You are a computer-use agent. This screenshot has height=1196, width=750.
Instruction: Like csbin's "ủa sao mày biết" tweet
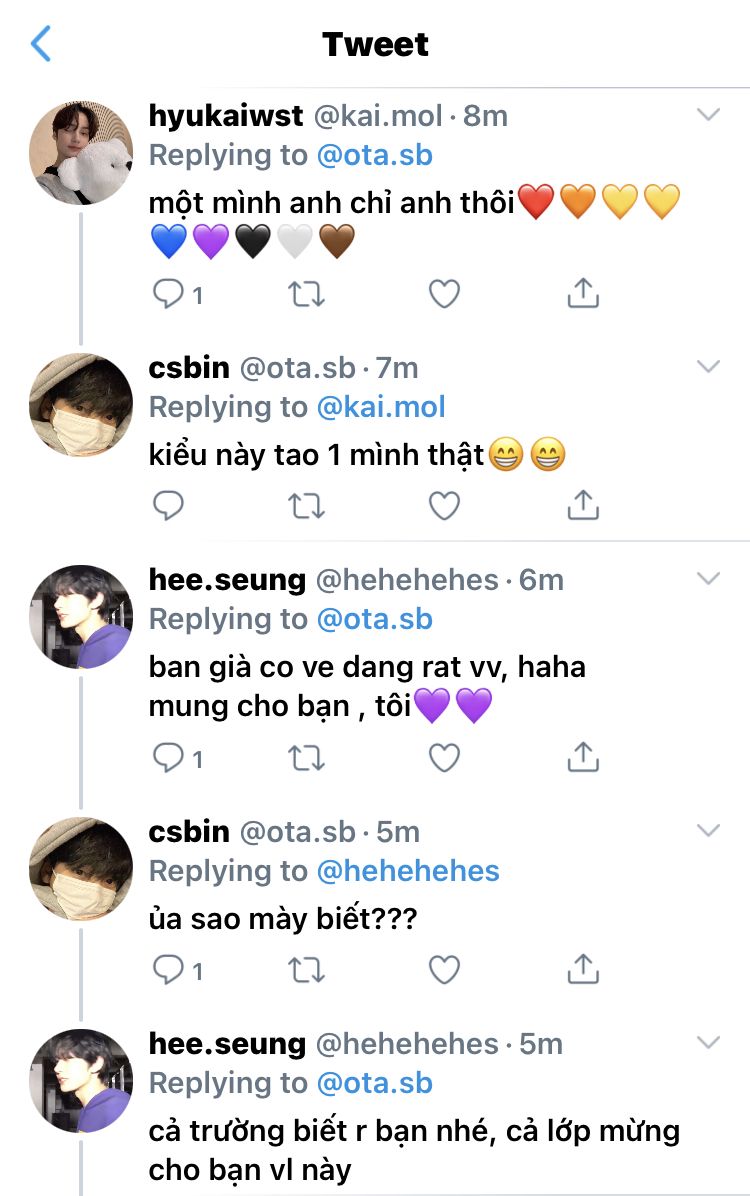444,970
